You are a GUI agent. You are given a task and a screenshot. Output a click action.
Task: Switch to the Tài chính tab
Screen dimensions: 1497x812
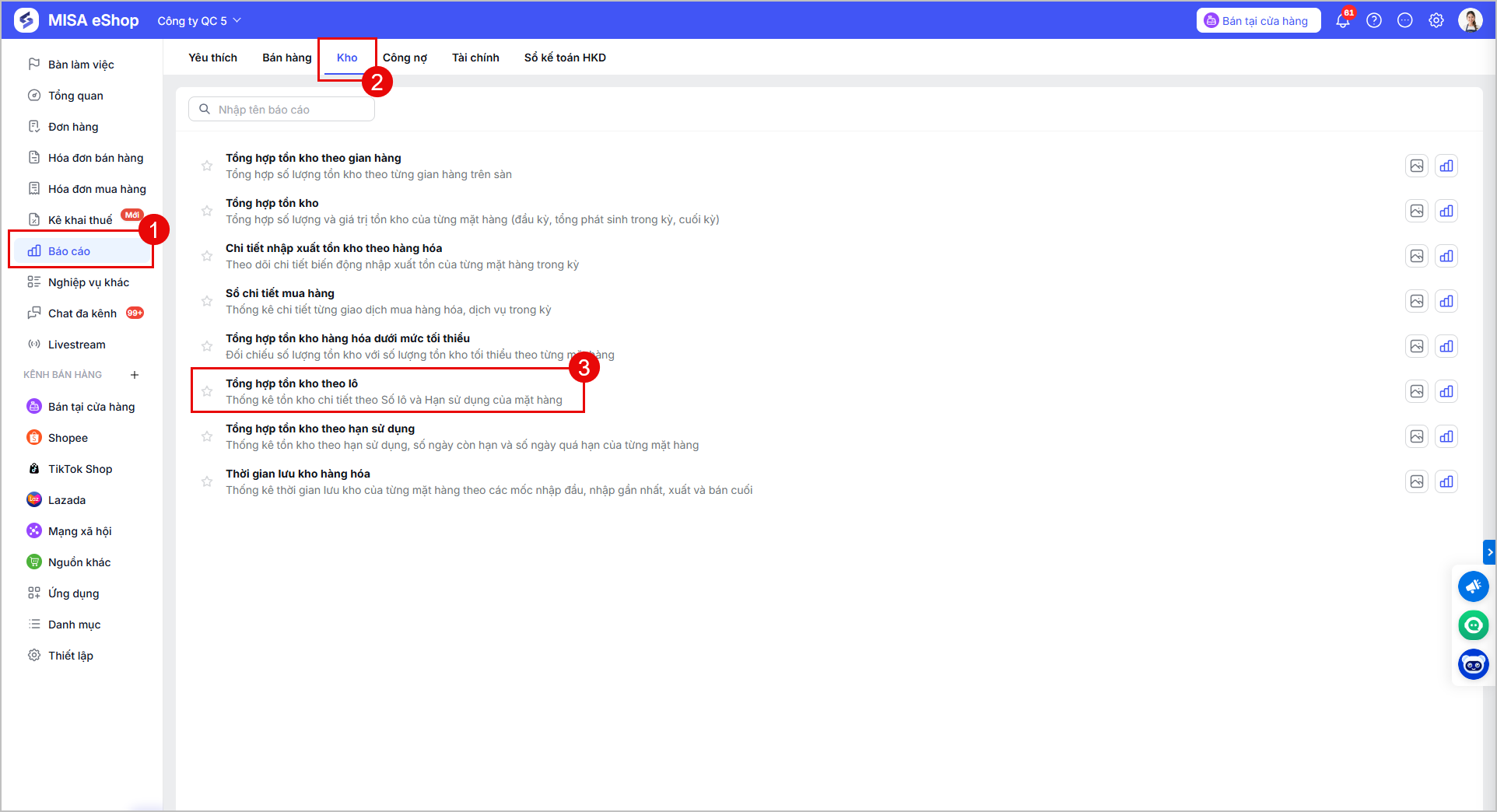[475, 58]
